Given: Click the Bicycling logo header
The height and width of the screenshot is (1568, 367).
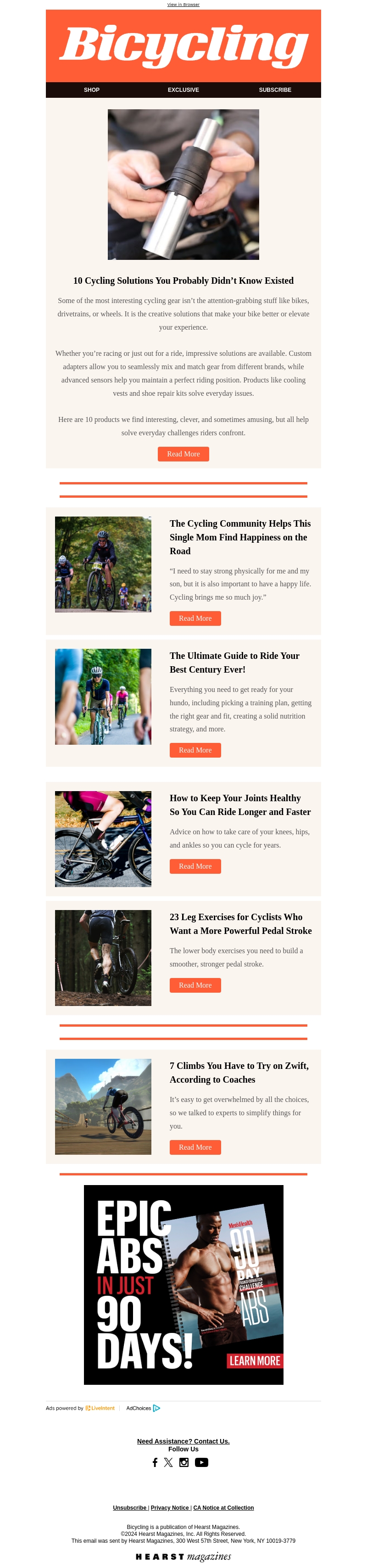Looking at the screenshot, I should point(183,45).
